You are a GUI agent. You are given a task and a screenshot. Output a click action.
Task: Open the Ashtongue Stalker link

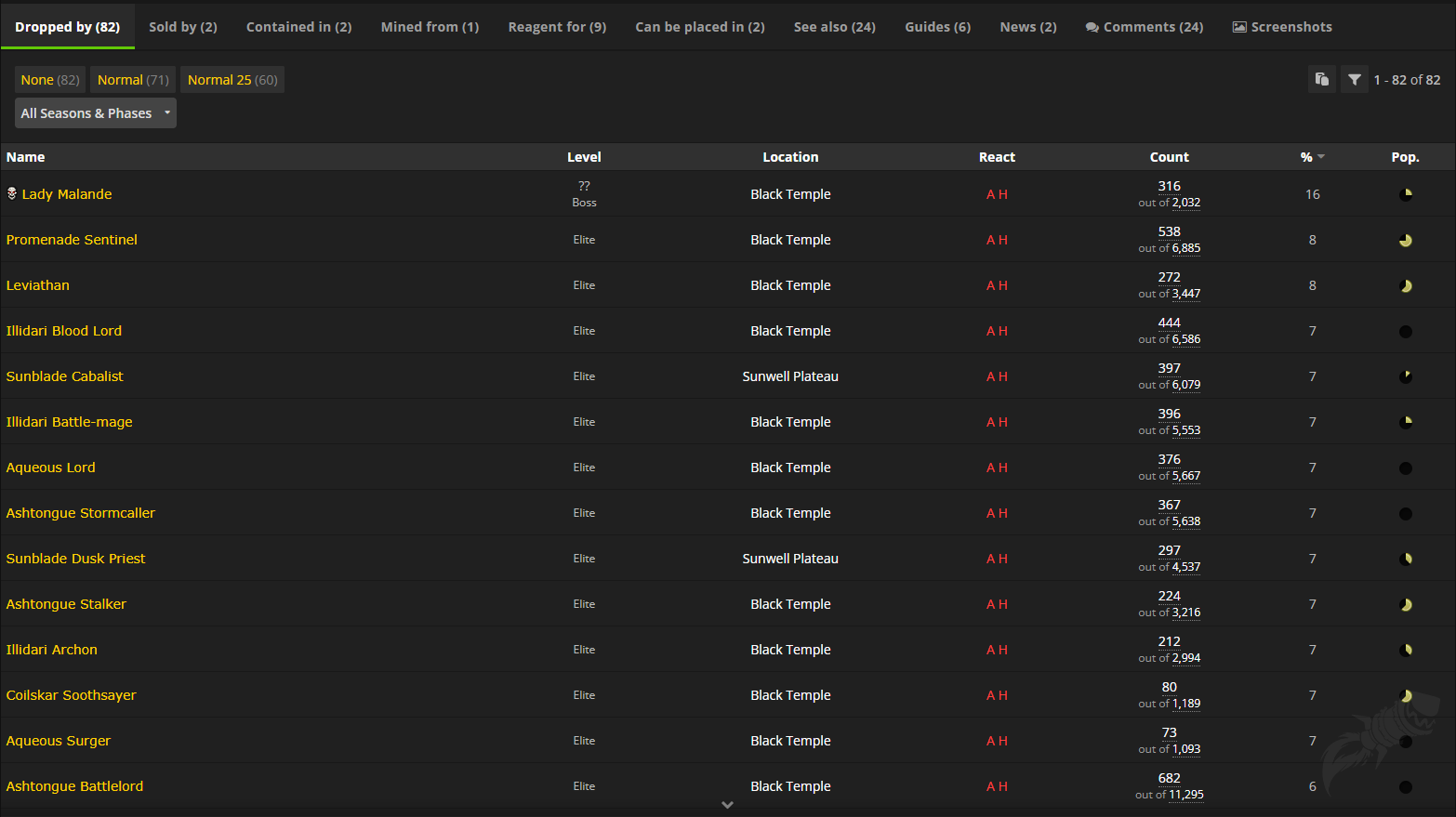pos(66,604)
